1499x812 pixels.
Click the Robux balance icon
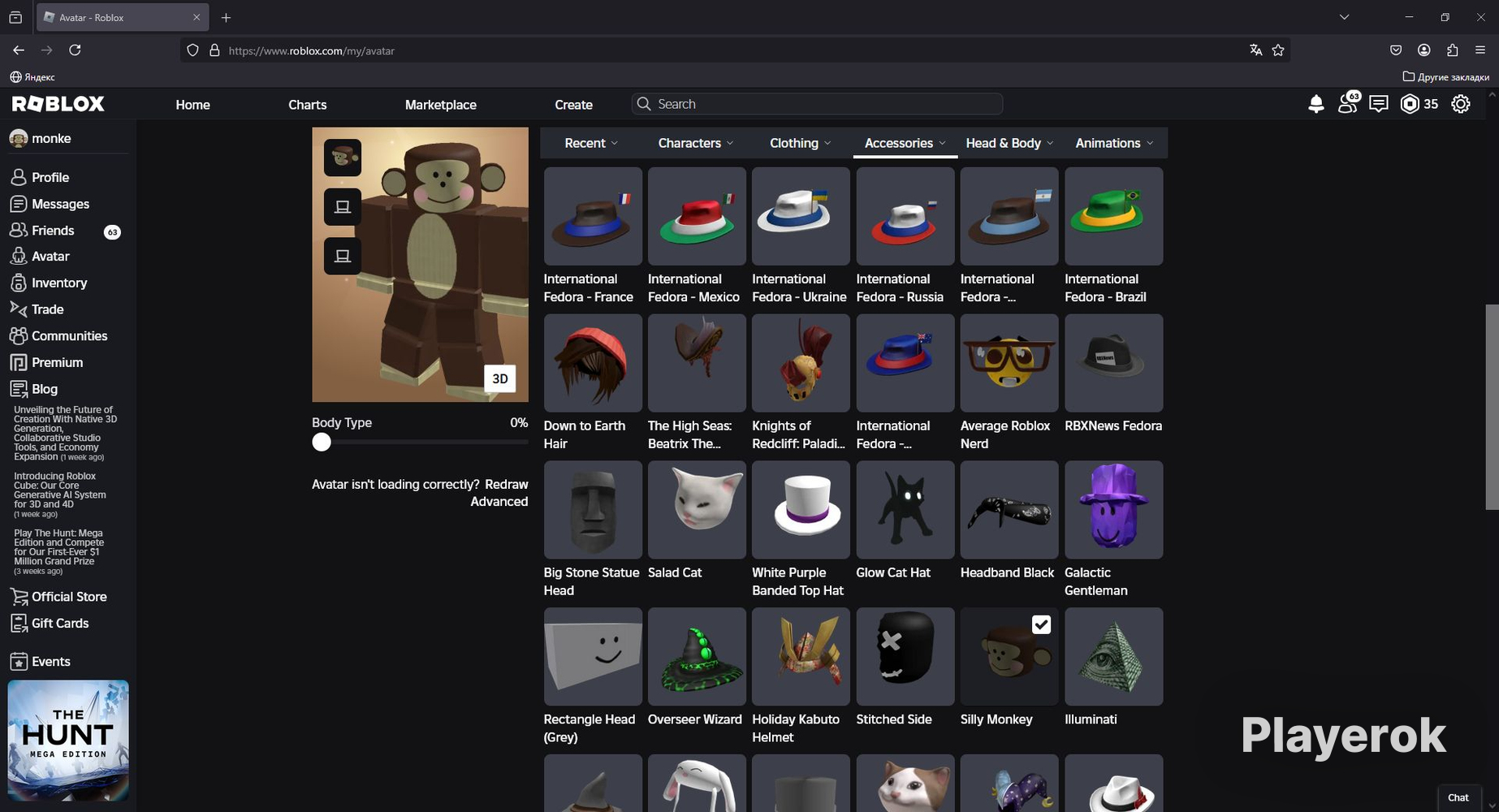coord(1410,104)
